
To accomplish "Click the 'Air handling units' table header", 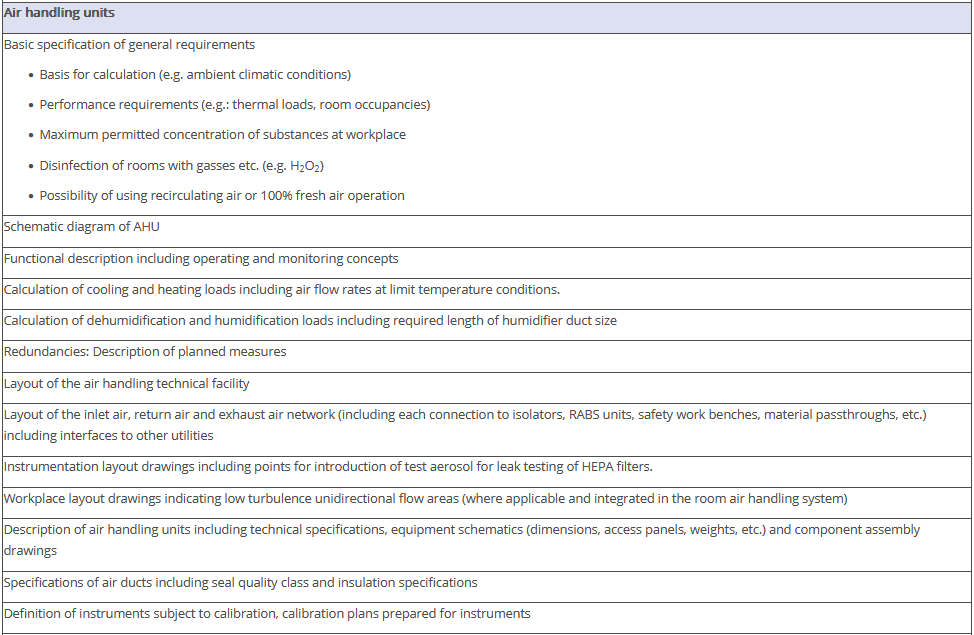I will (59, 14).
